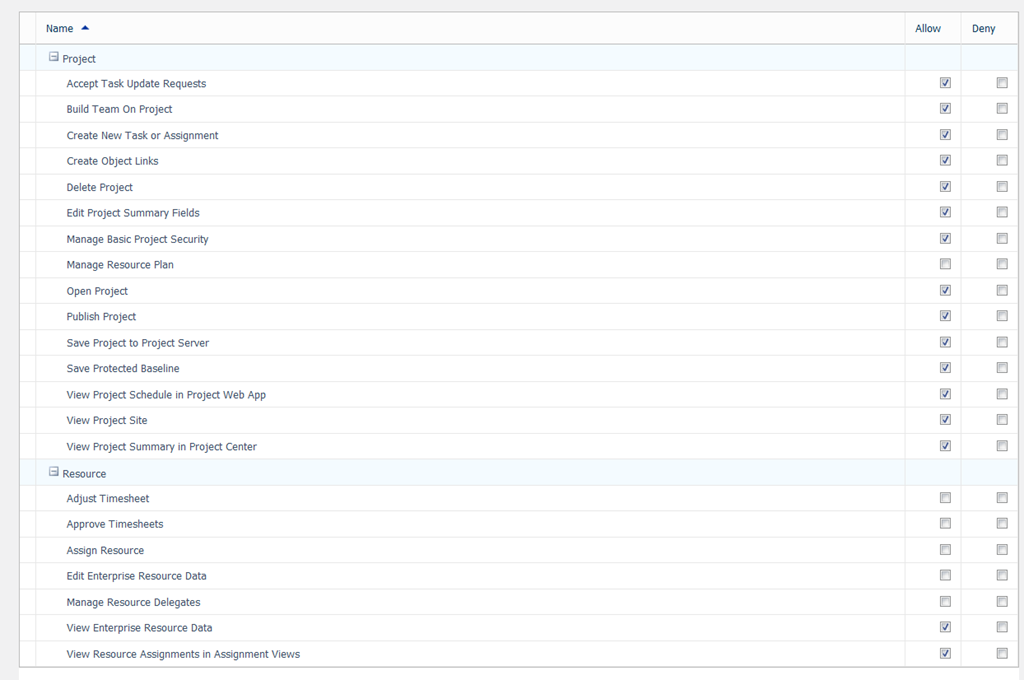Uncheck Allow for Accept Task Update Requests
The height and width of the screenshot is (680, 1024).
(945, 83)
